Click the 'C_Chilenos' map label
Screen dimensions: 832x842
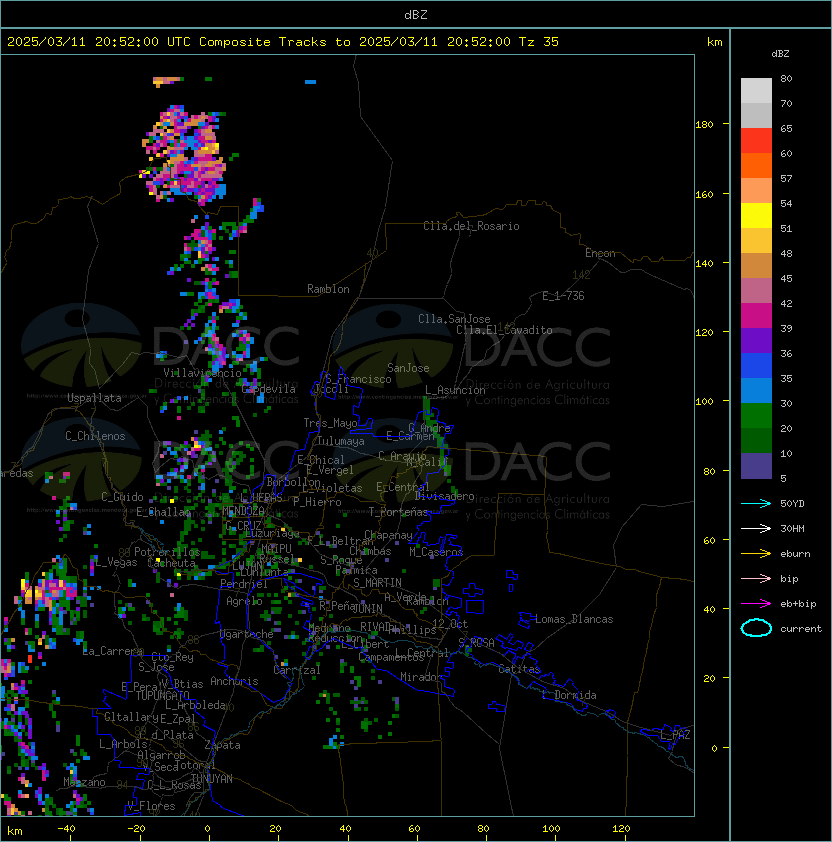(x=95, y=436)
